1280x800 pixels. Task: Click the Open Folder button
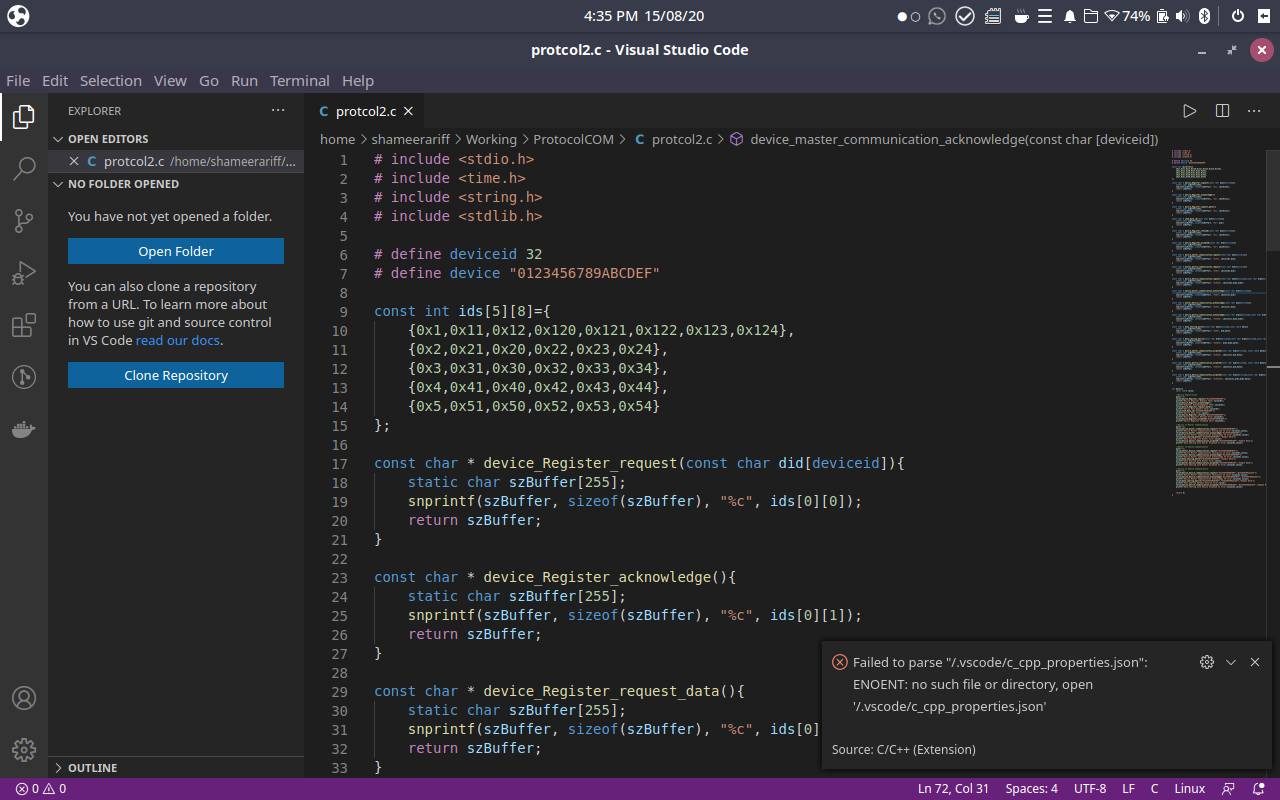pyautogui.click(x=175, y=251)
